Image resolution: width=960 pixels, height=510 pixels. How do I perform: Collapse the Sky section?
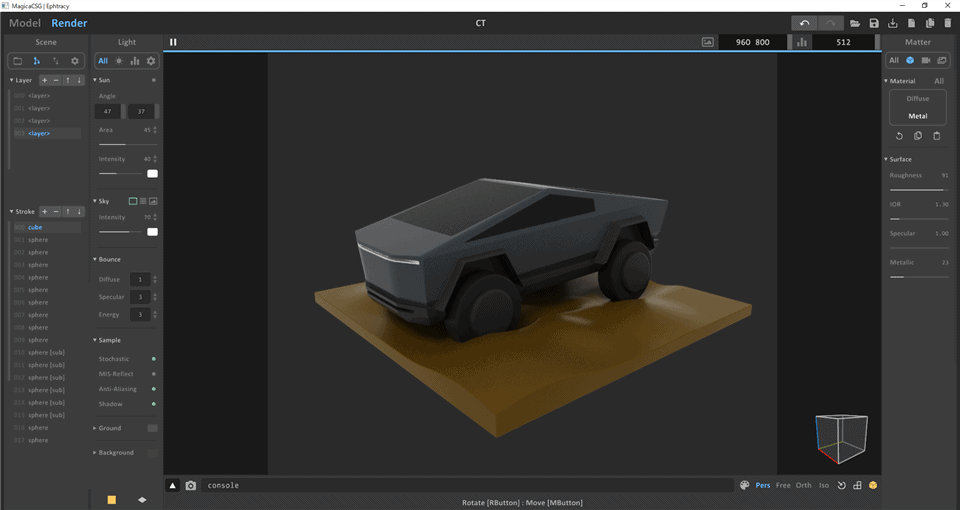95,201
